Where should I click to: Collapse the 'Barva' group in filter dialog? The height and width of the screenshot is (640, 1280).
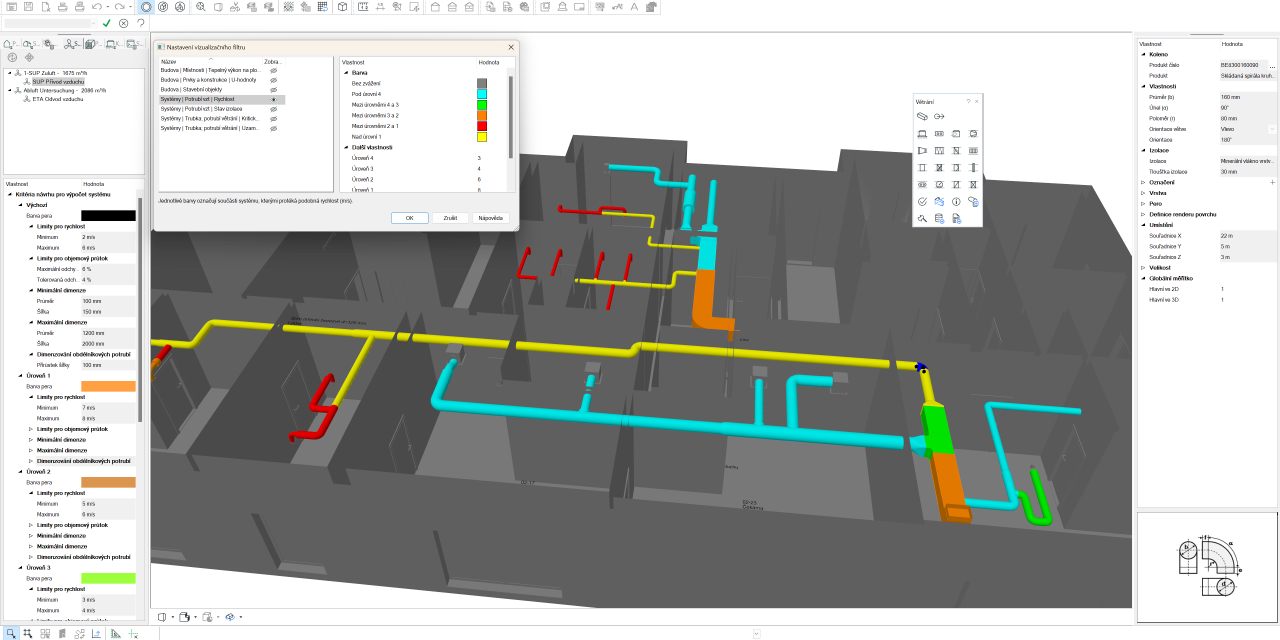345,72
